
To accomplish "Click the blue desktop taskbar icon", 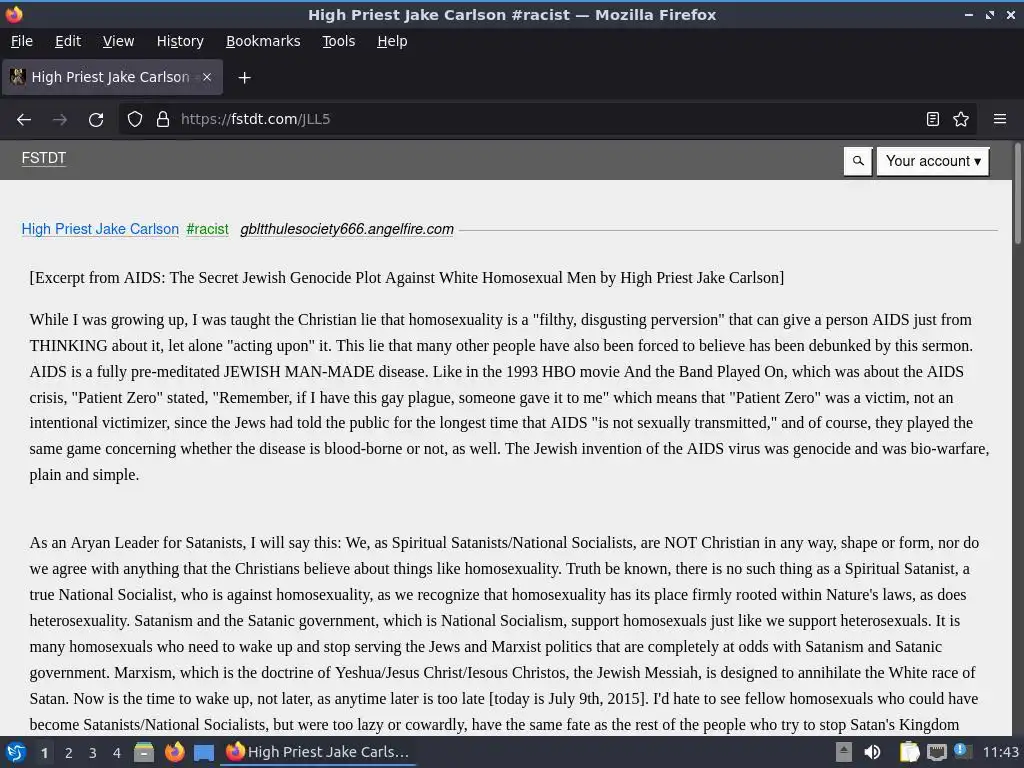I will (204, 753).
